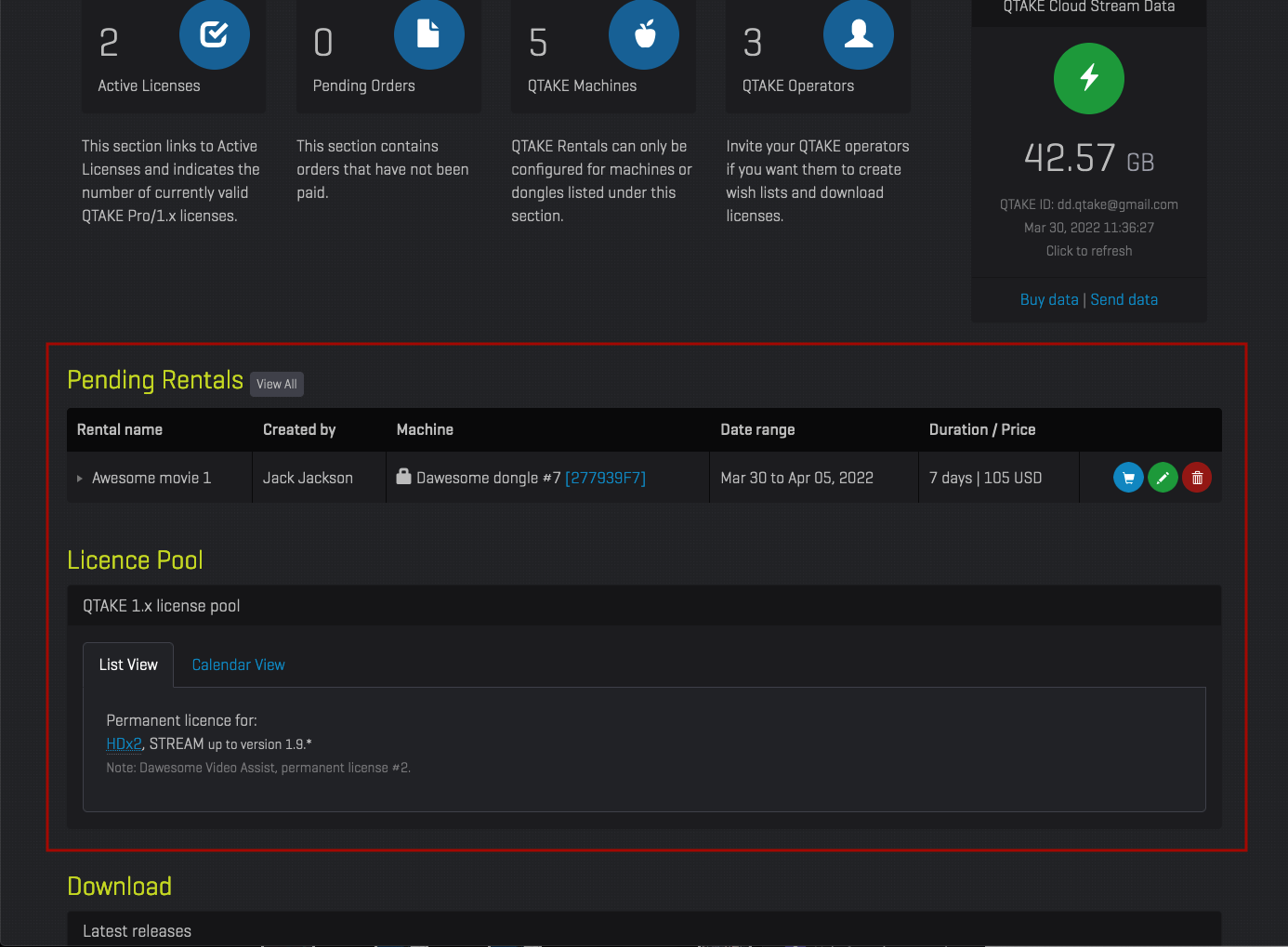Click the Machine column header
The height and width of the screenshot is (947, 1288).
pos(425,429)
